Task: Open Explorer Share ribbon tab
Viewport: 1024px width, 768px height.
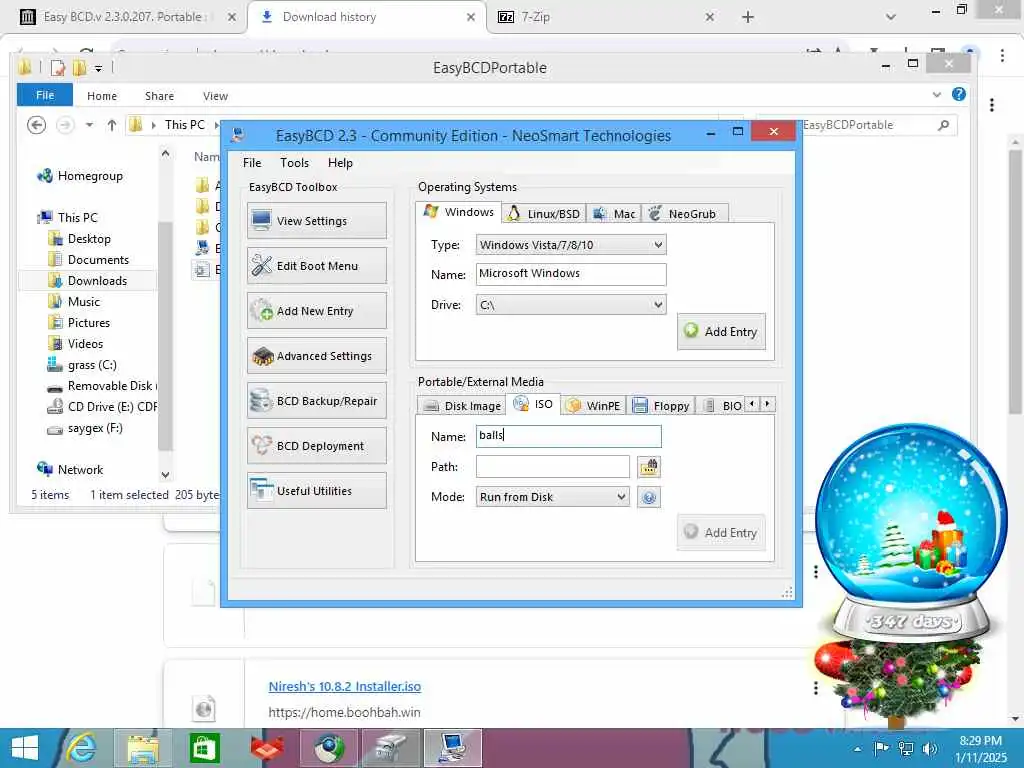Action: pyautogui.click(x=159, y=96)
